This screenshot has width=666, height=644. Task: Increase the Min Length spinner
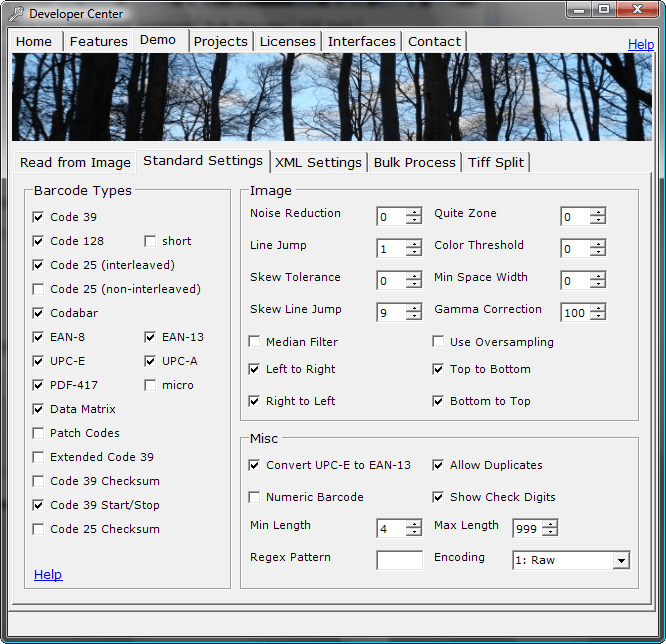point(413,525)
